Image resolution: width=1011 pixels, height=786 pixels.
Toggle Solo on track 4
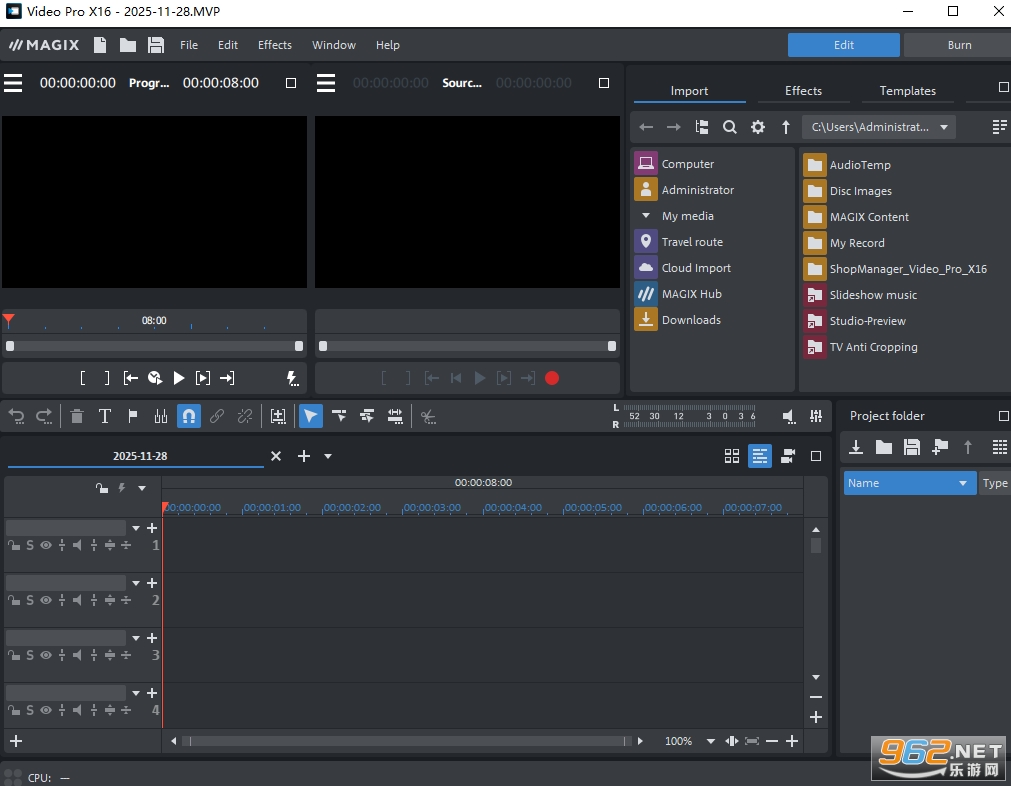(x=30, y=710)
